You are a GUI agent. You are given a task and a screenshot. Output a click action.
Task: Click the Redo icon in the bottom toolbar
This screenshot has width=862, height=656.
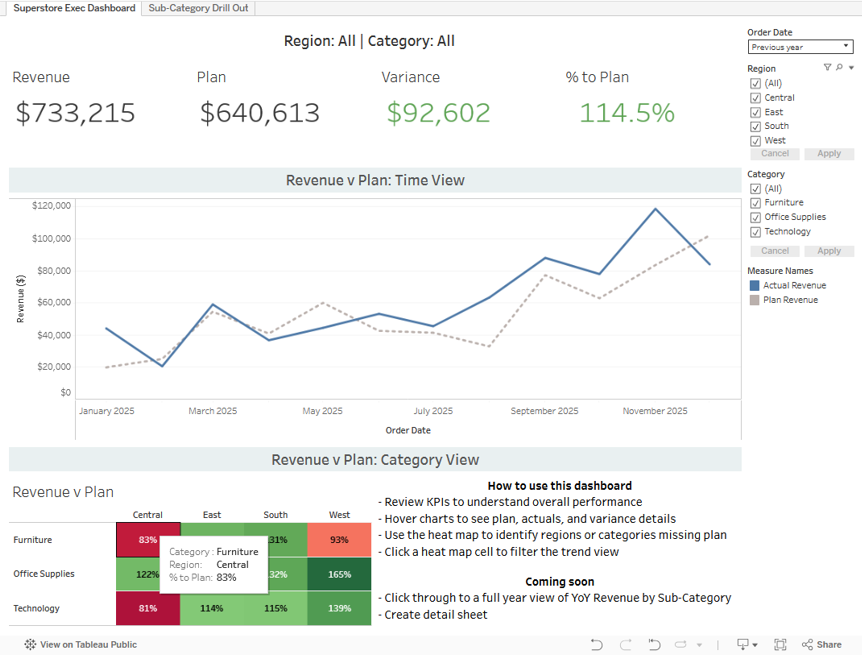click(626, 644)
